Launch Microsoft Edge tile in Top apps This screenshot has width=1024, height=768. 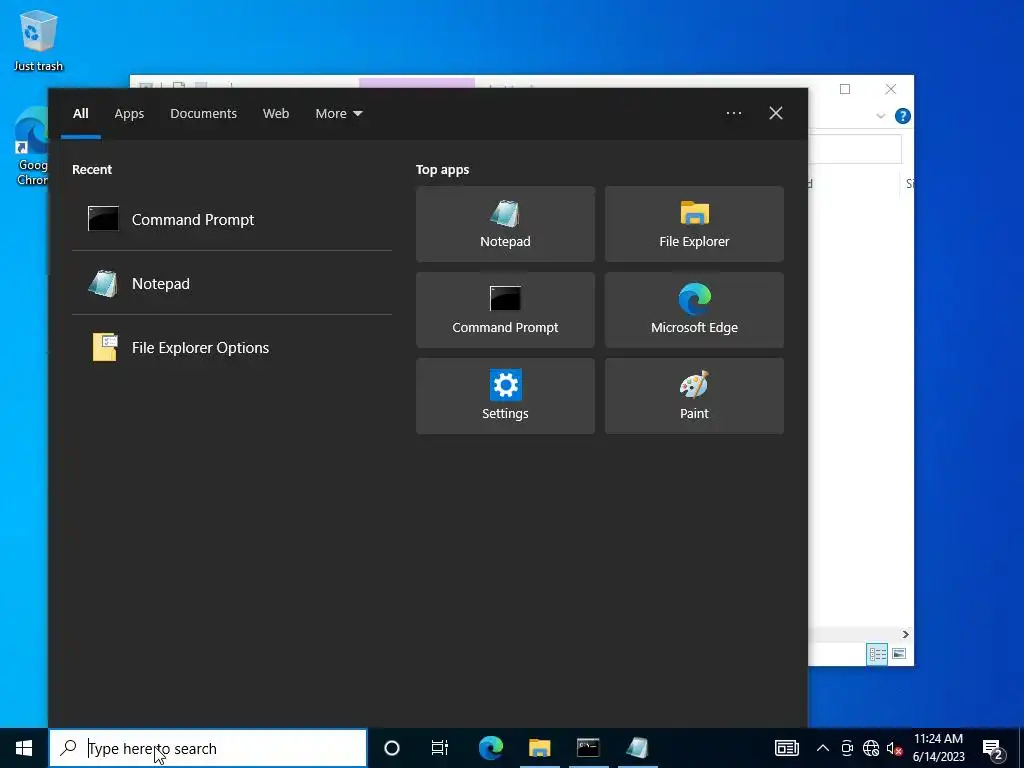694,310
